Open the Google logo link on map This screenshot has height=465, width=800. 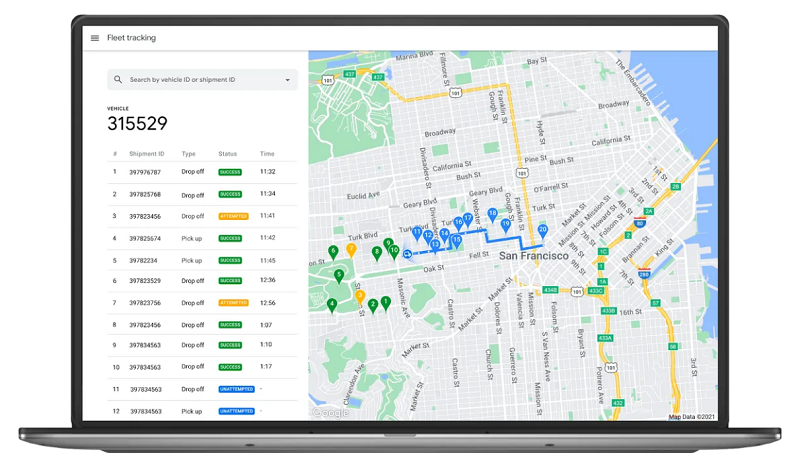point(330,412)
